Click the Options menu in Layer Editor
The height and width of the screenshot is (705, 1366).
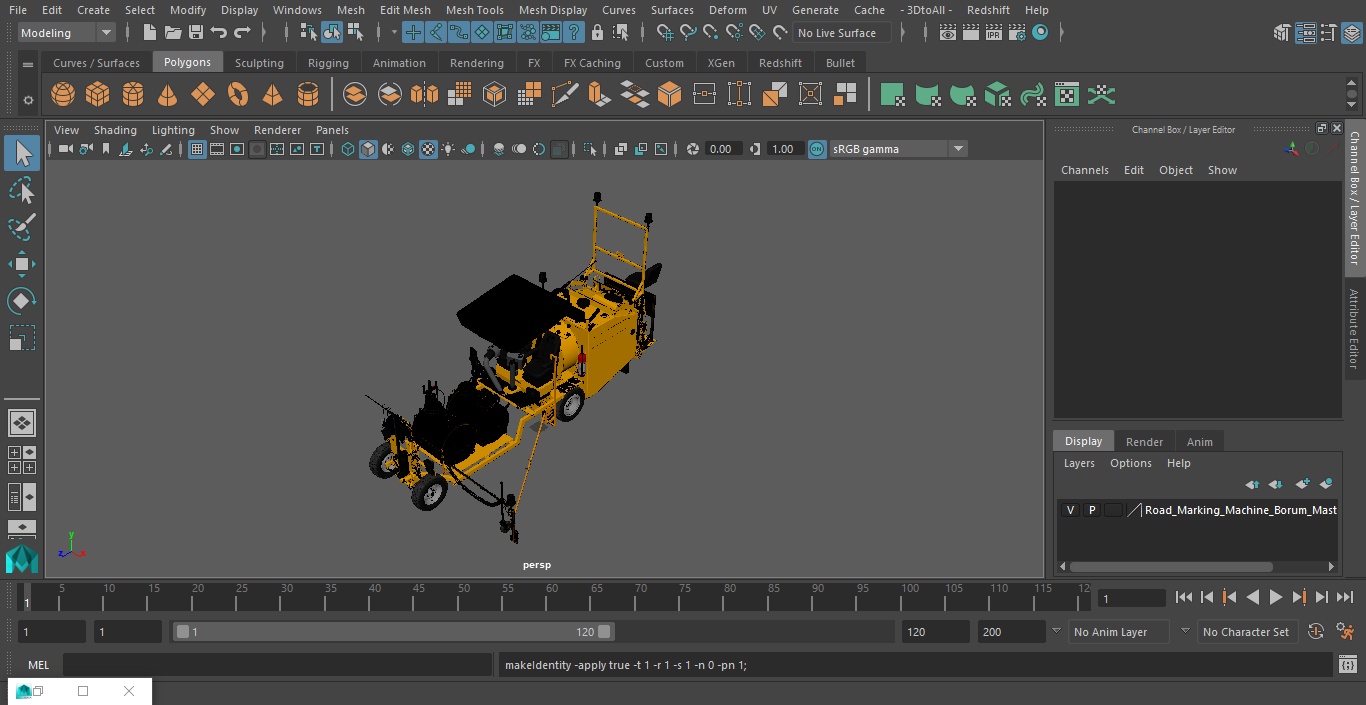1131,463
